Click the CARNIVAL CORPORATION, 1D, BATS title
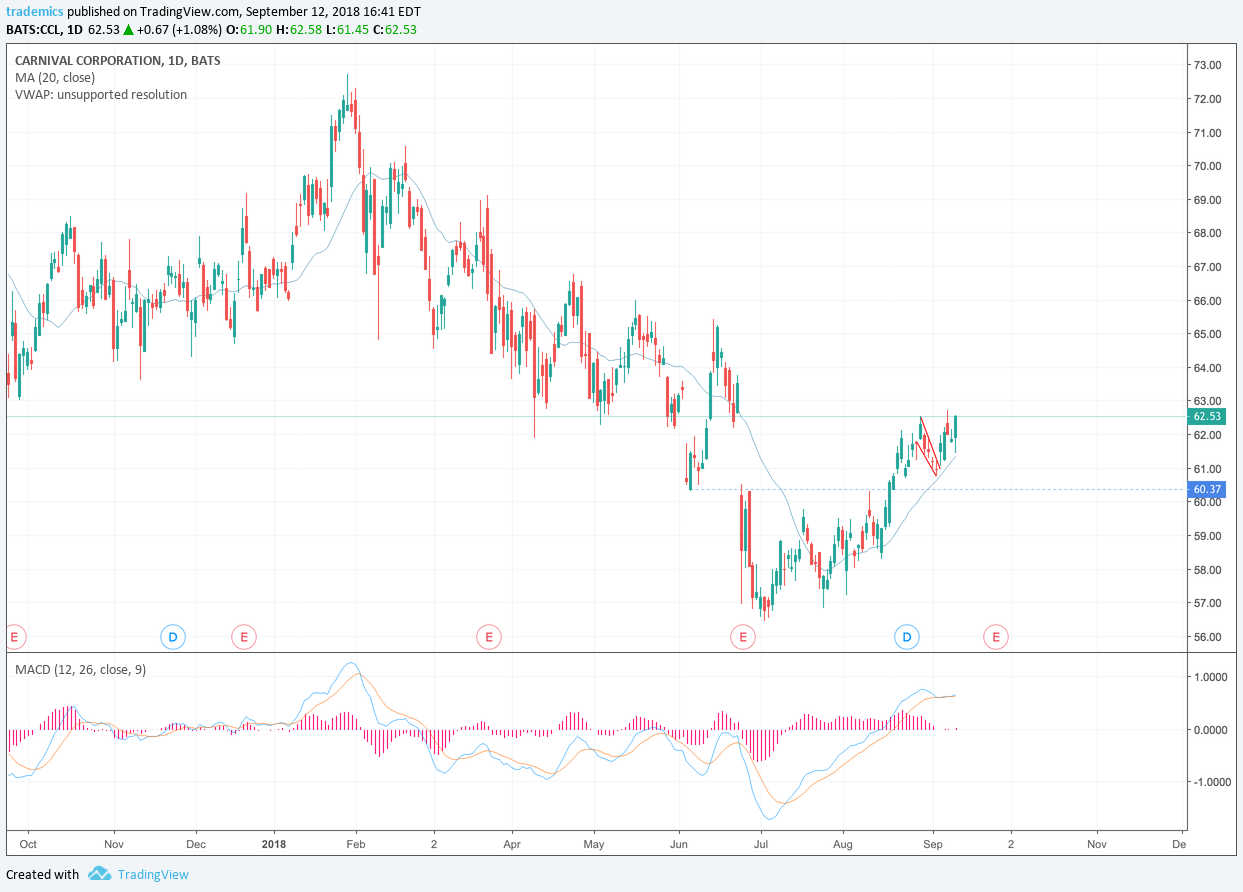 pos(118,61)
